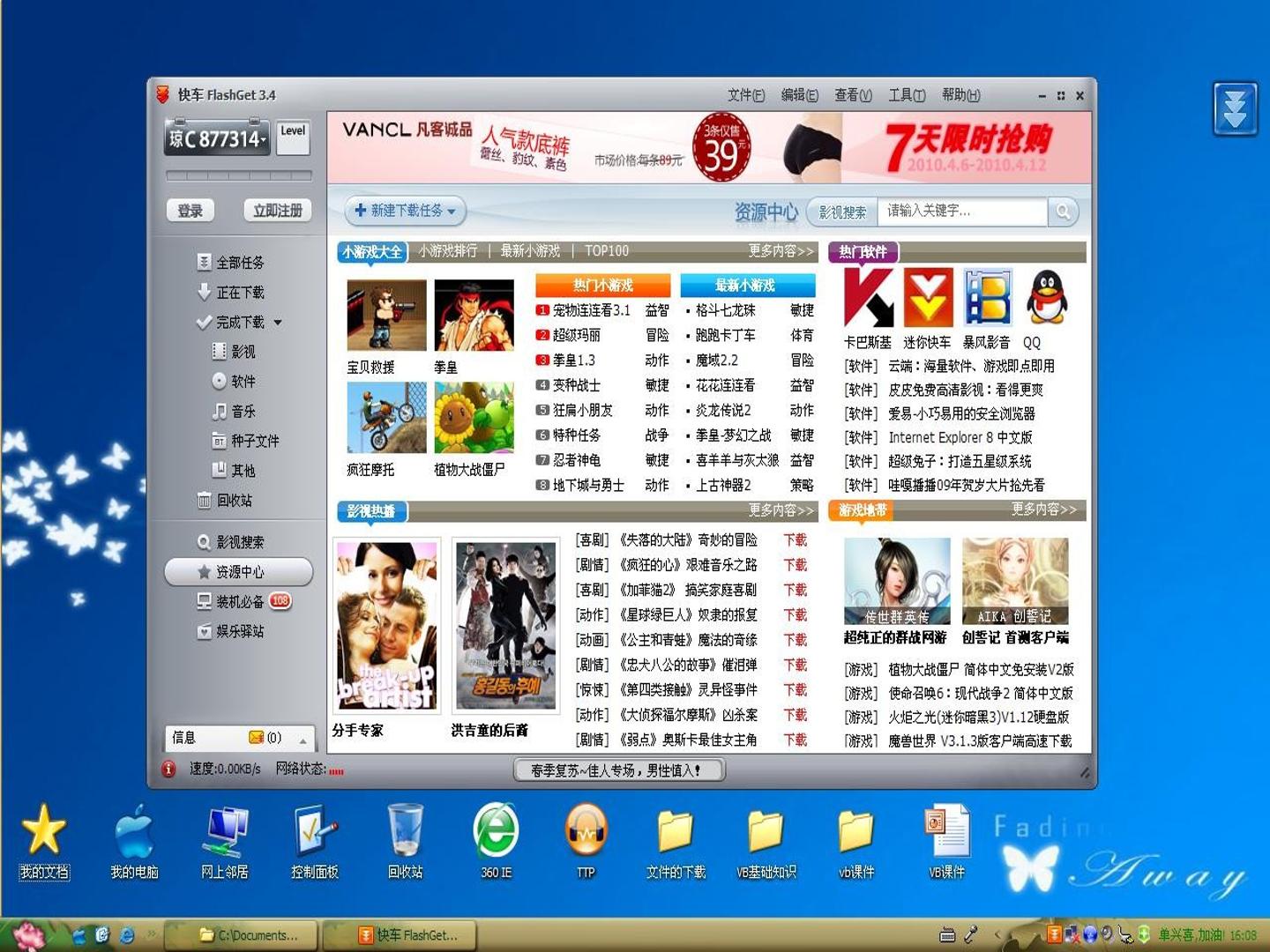Open the 宠物连连看3.1 game link

click(591, 310)
